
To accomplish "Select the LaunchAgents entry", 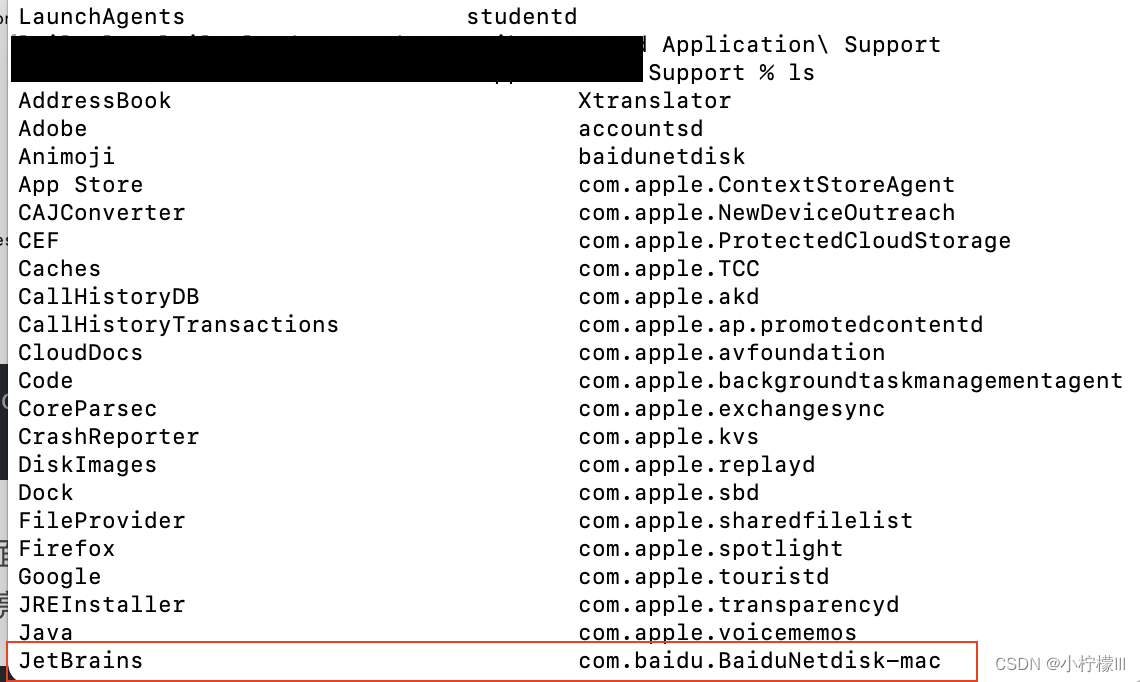I will [x=101, y=17].
